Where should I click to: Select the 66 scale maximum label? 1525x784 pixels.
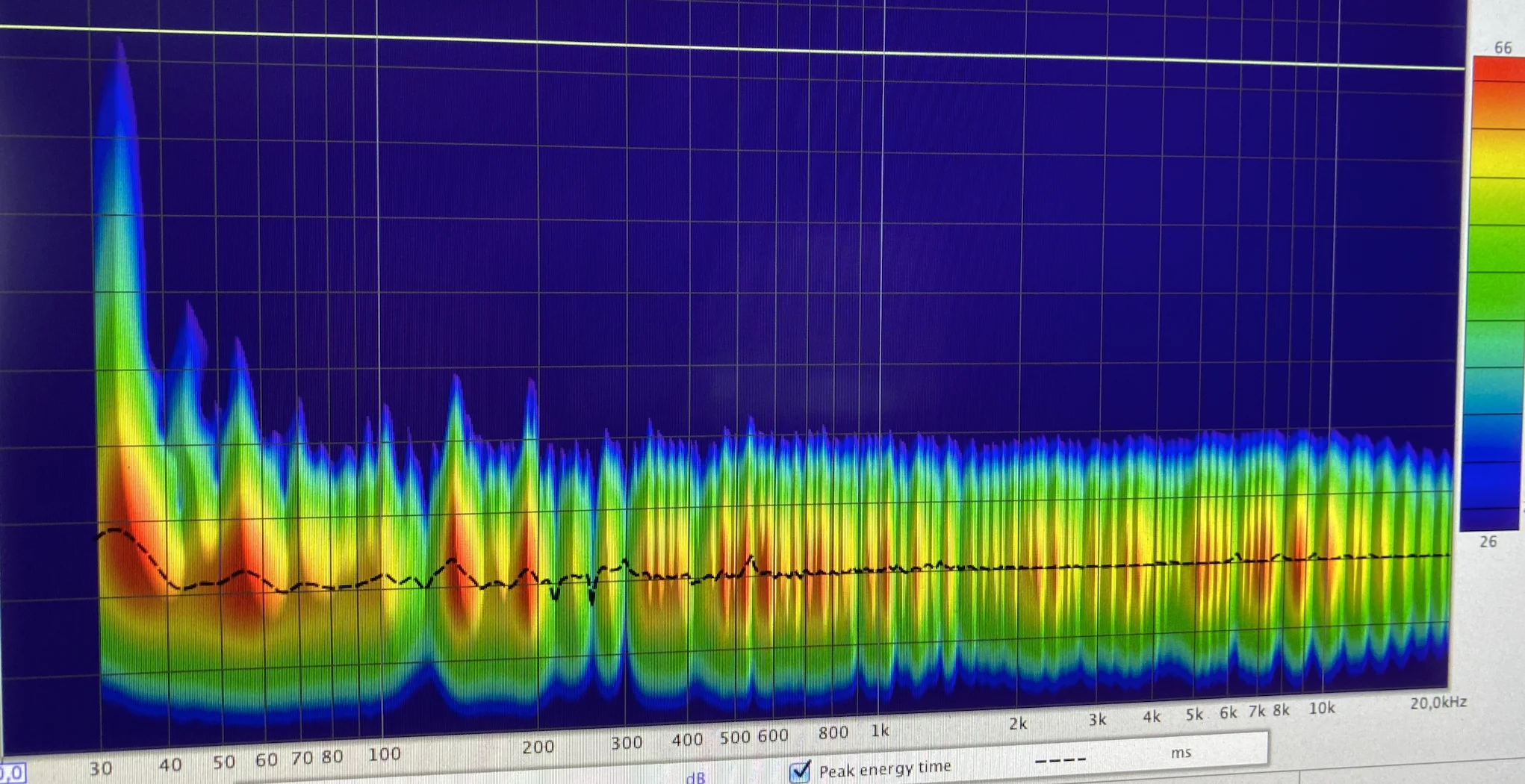click(x=1503, y=48)
